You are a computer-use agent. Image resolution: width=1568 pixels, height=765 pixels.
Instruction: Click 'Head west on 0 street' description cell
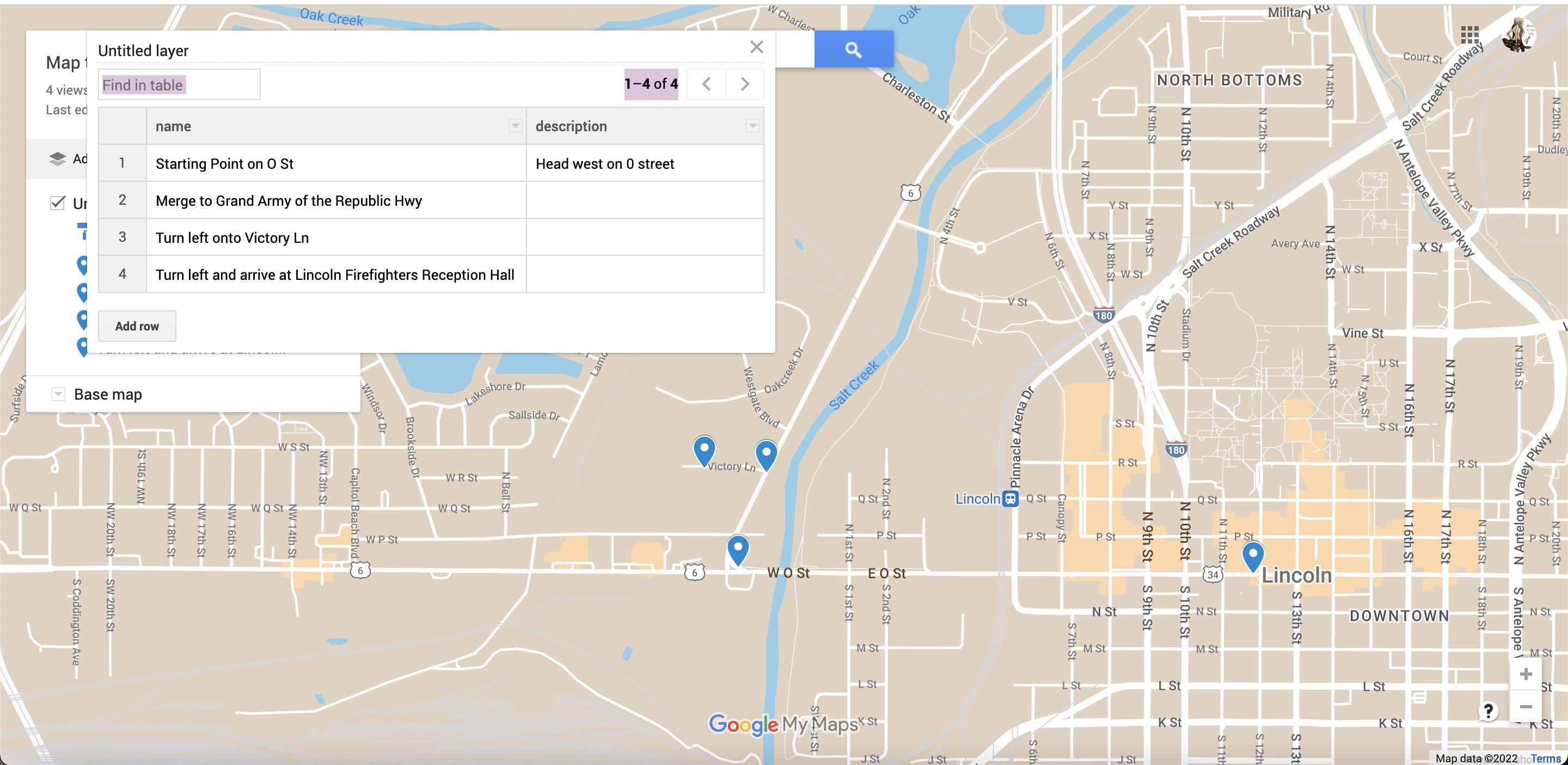(645, 164)
